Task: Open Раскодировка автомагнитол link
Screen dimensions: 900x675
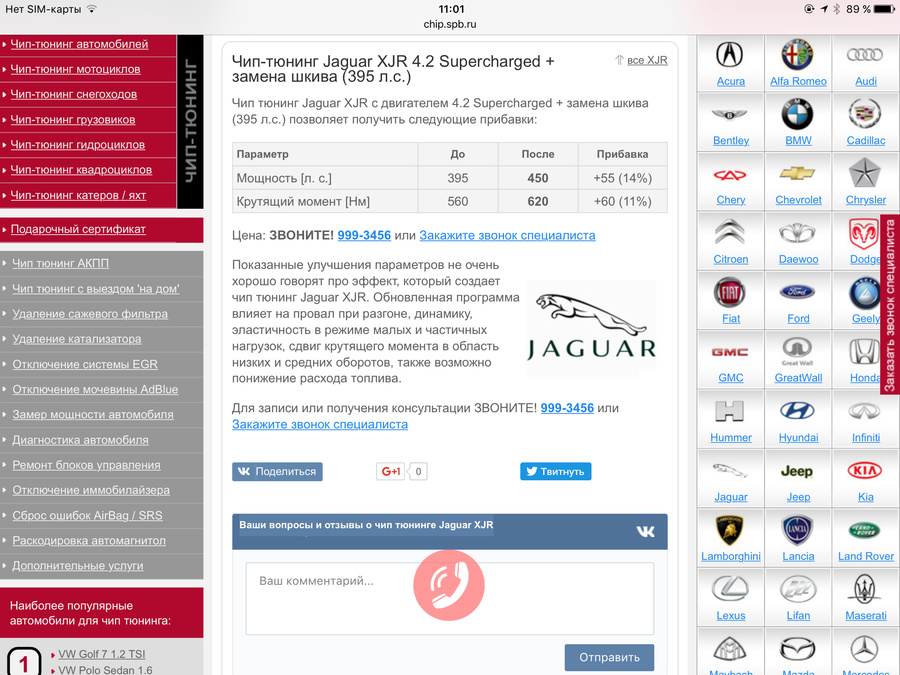Action: (x=89, y=541)
